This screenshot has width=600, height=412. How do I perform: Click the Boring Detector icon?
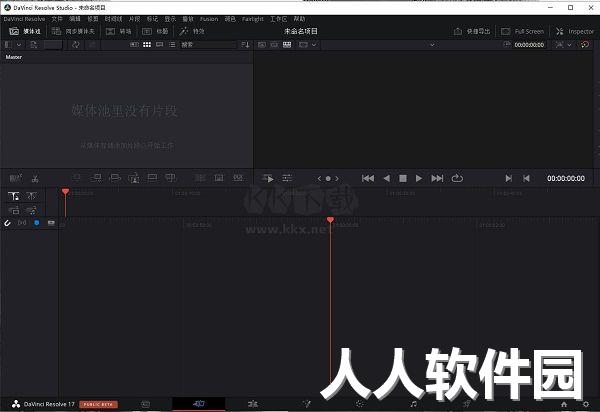point(16,178)
